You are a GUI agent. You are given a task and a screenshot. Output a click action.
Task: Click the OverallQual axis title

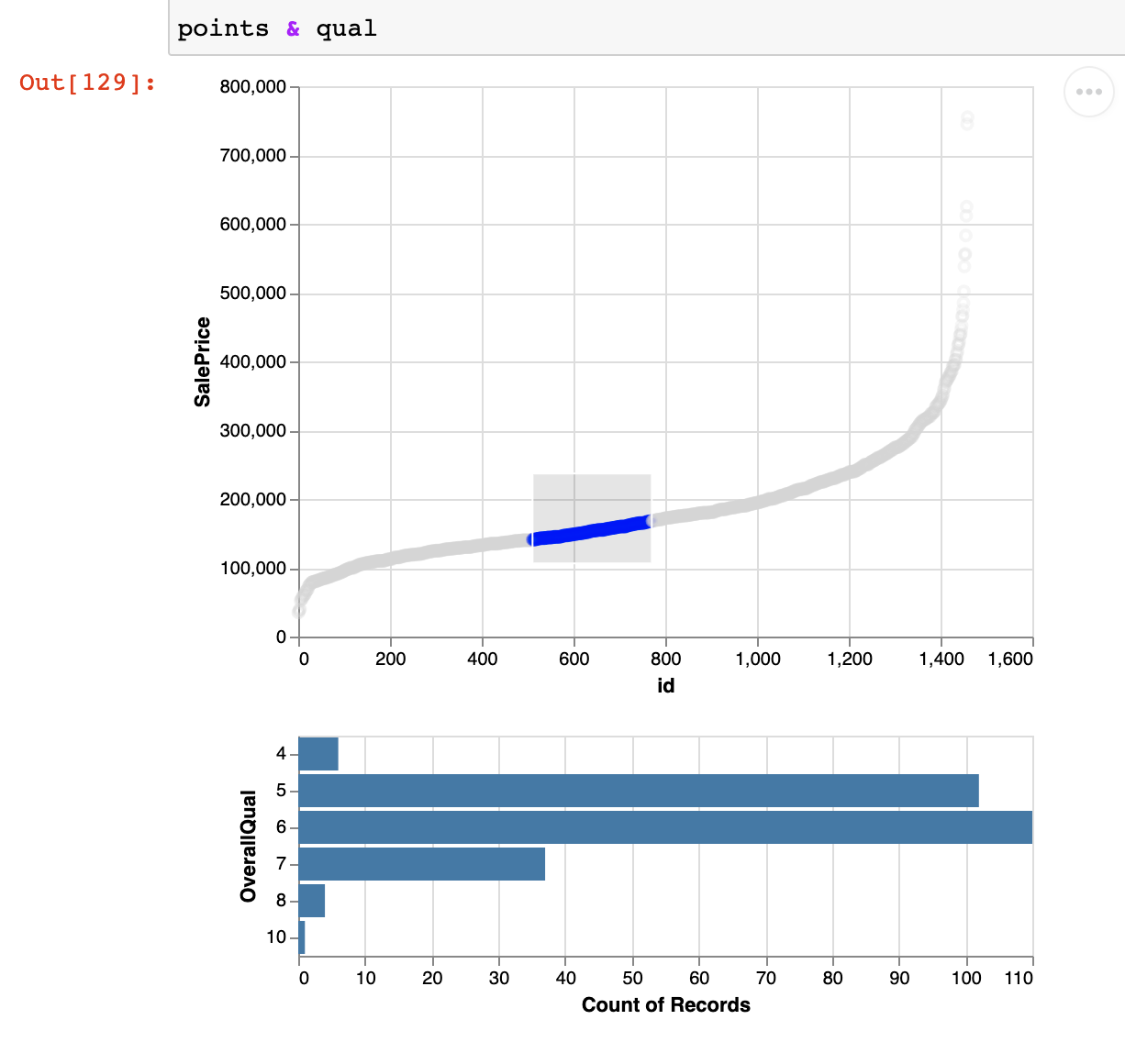(248, 846)
